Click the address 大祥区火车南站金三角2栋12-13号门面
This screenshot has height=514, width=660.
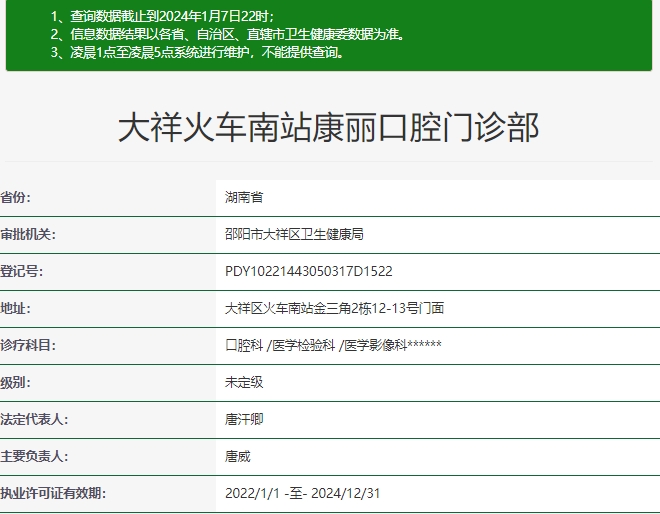[x=334, y=308]
